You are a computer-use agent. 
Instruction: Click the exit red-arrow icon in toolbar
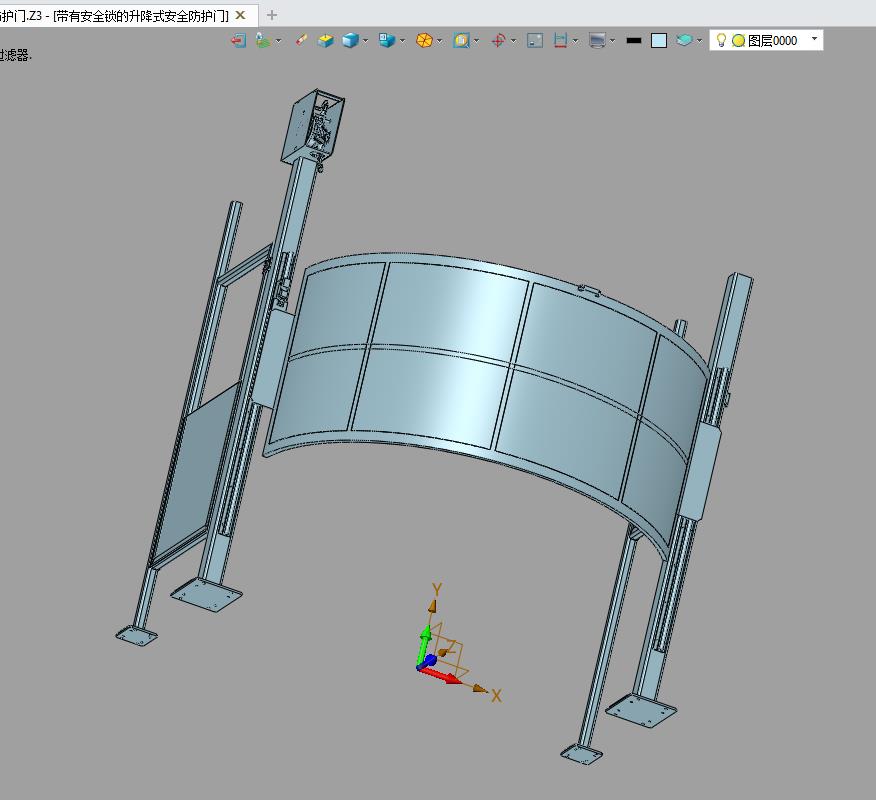[x=239, y=40]
